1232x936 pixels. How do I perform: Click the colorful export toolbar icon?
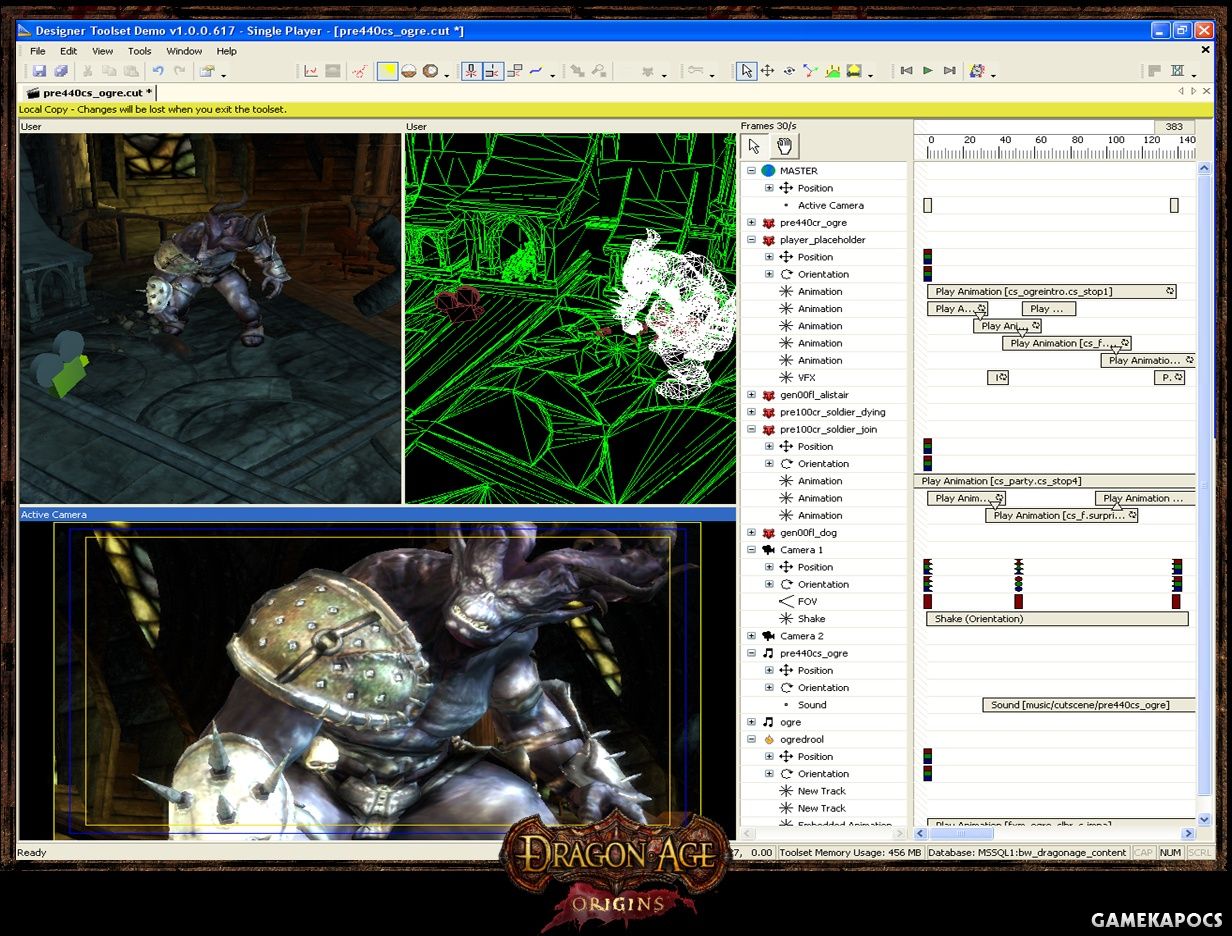[x=977, y=71]
